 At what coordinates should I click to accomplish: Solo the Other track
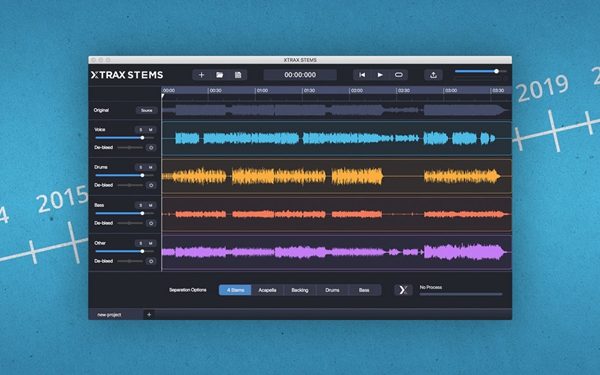[x=140, y=243]
